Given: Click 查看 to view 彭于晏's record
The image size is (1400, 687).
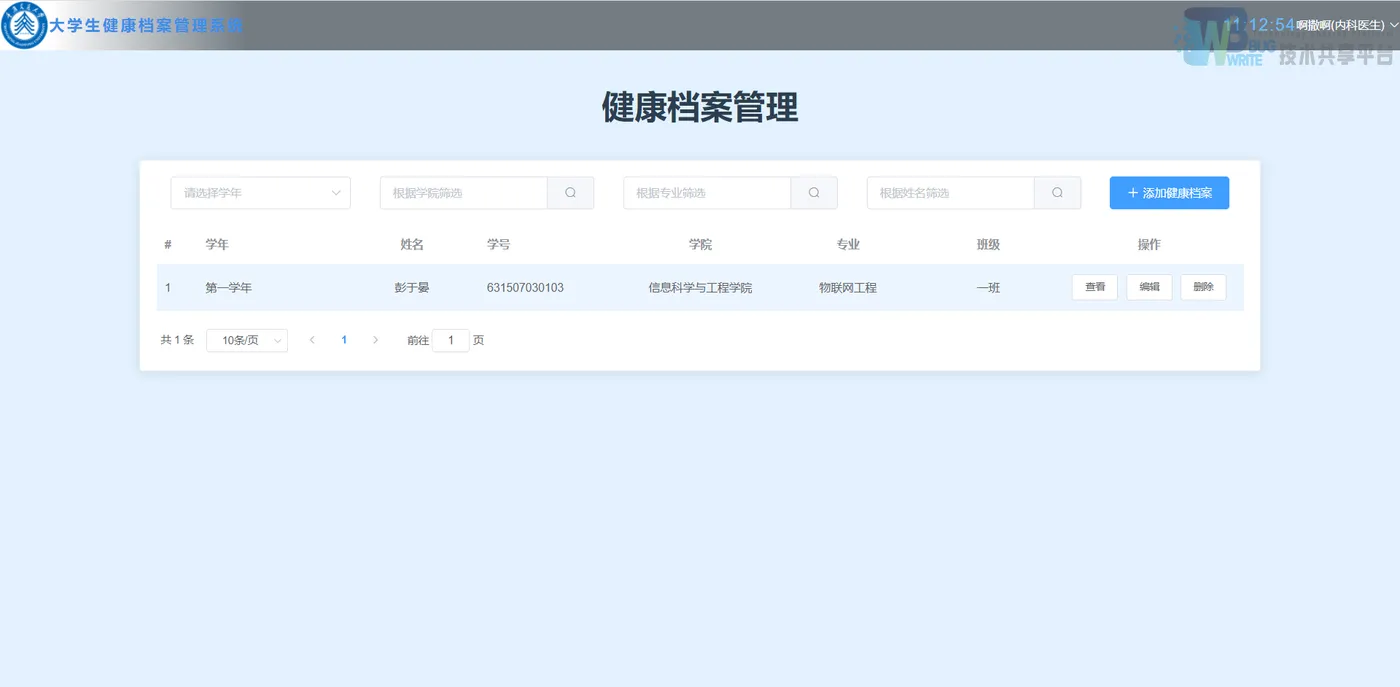Looking at the screenshot, I should pos(1094,287).
